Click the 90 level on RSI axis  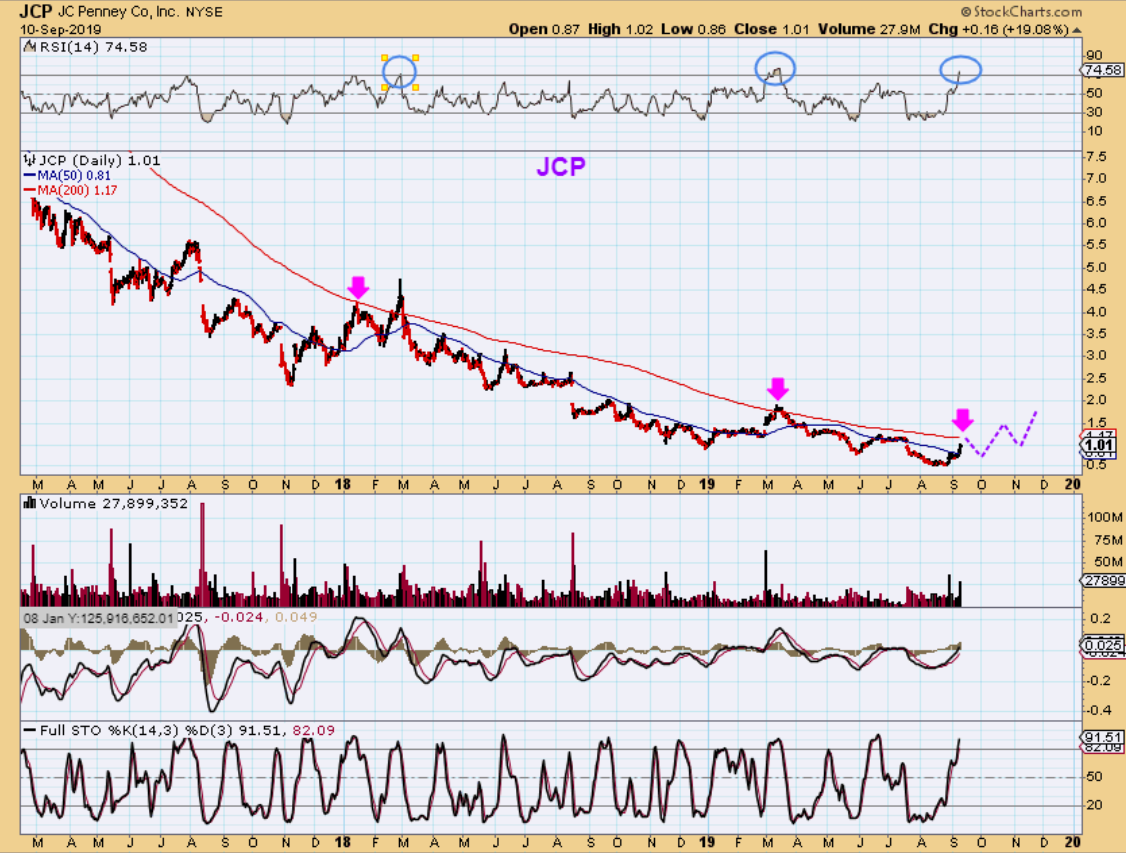(1094, 55)
